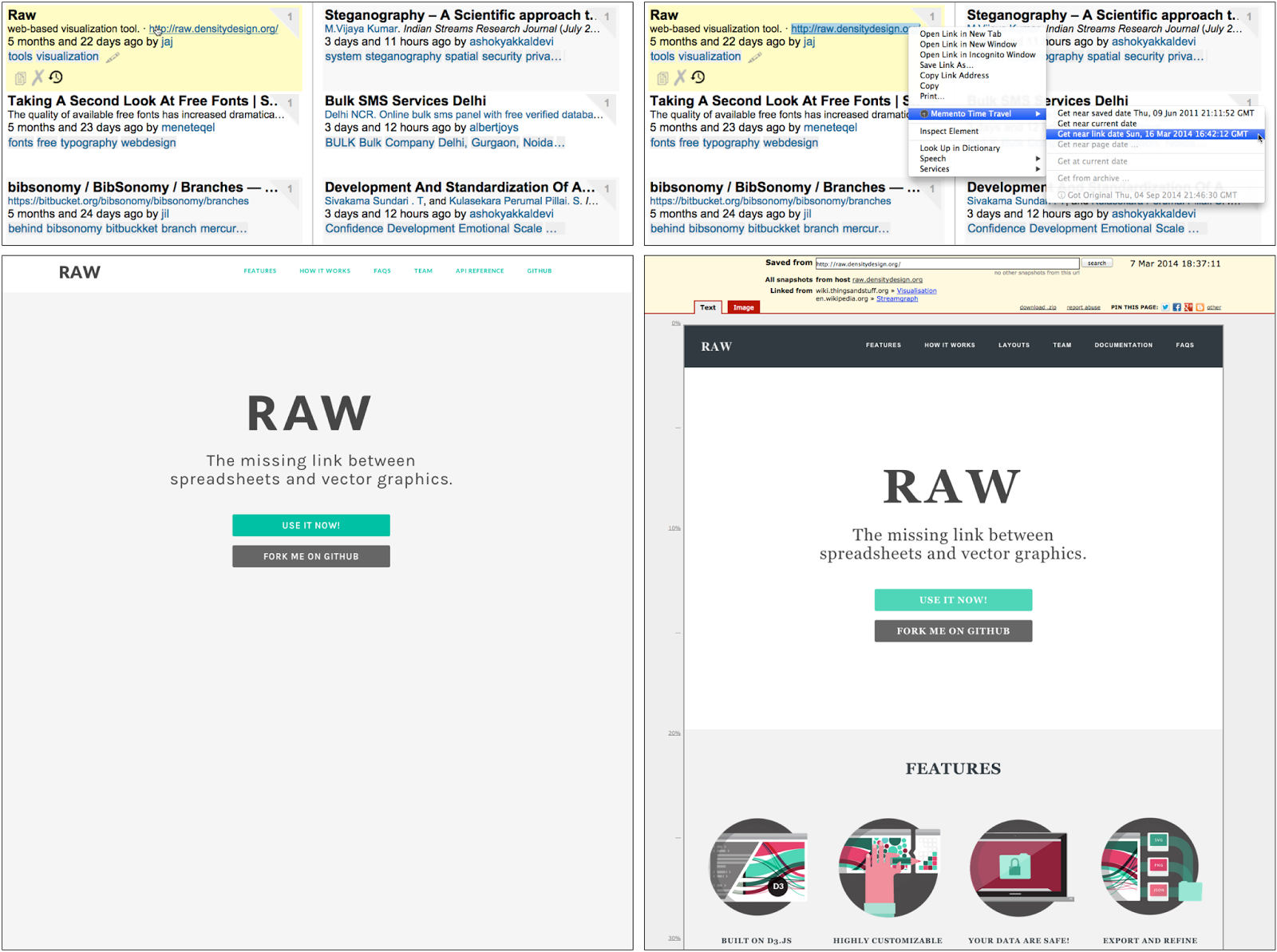Click FORK ME ON GITHUB on the archived RAW page
The width and height of the screenshot is (1277, 952).
[953, 631]
